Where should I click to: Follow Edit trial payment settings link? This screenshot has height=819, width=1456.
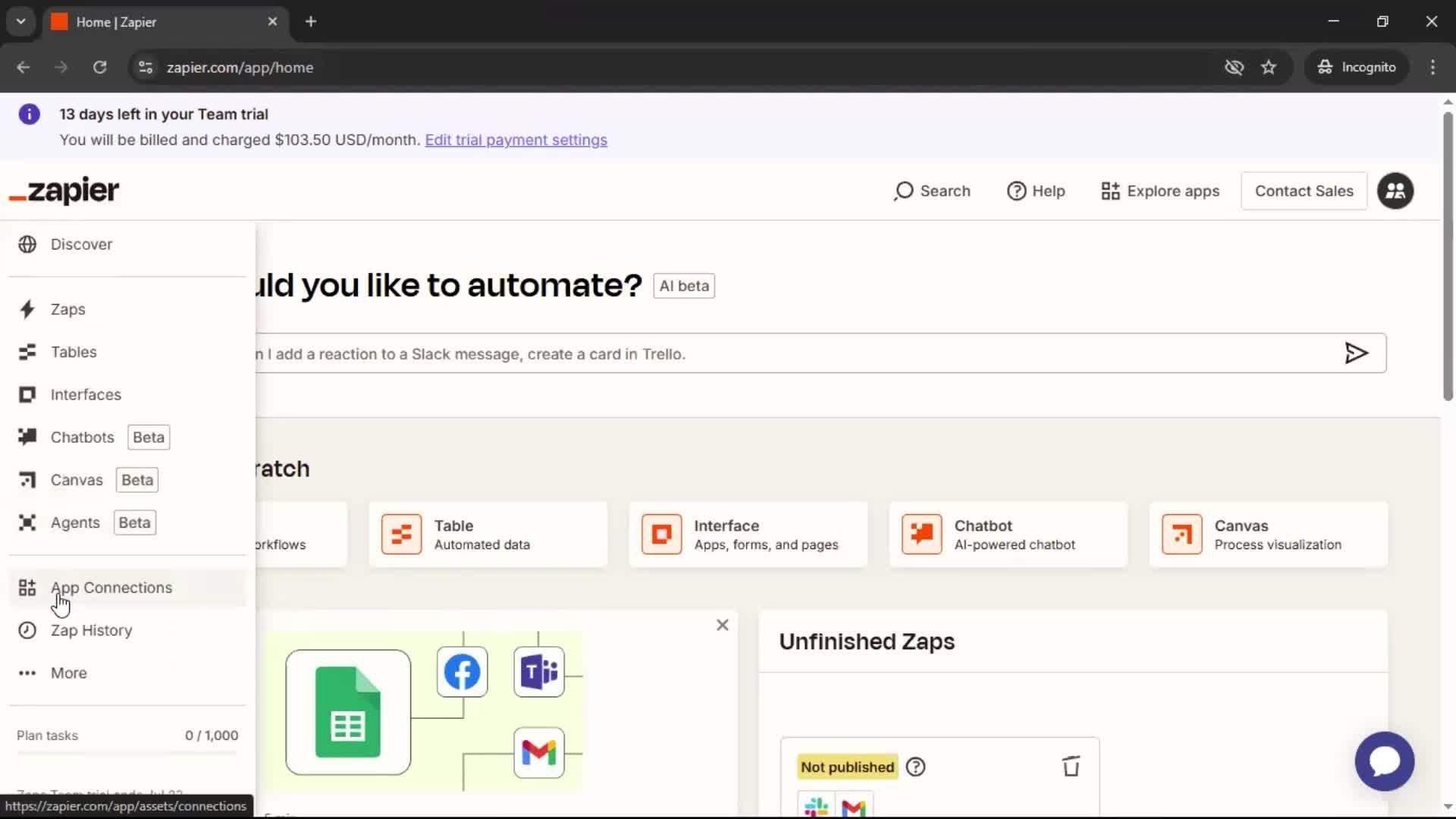click(x=516, y=140)
